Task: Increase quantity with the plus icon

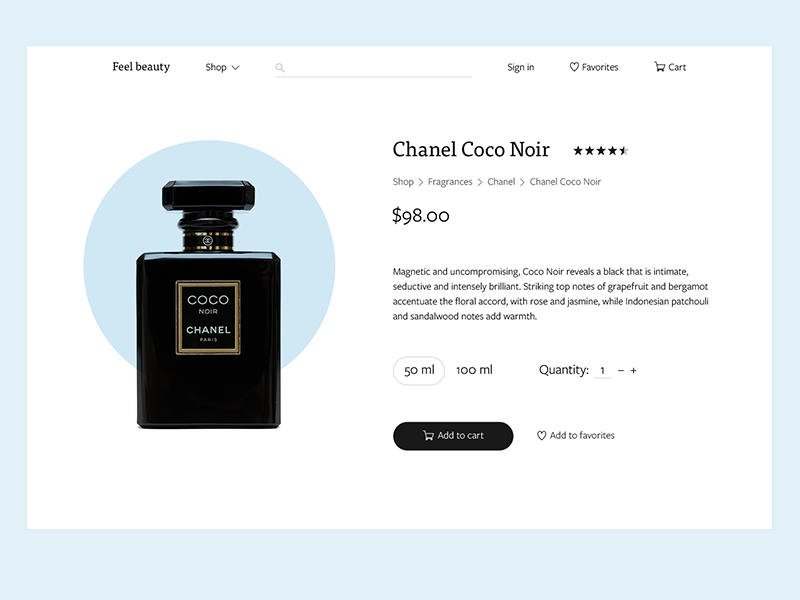Action: click(x=633, y=370)
